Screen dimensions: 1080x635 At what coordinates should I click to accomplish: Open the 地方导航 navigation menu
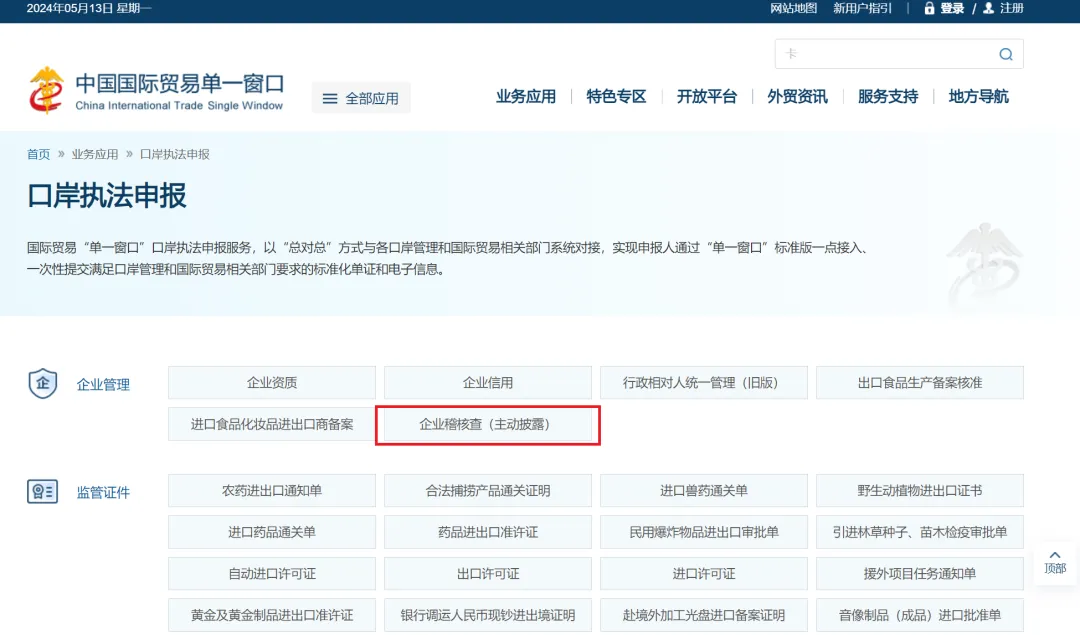(978, 95)
